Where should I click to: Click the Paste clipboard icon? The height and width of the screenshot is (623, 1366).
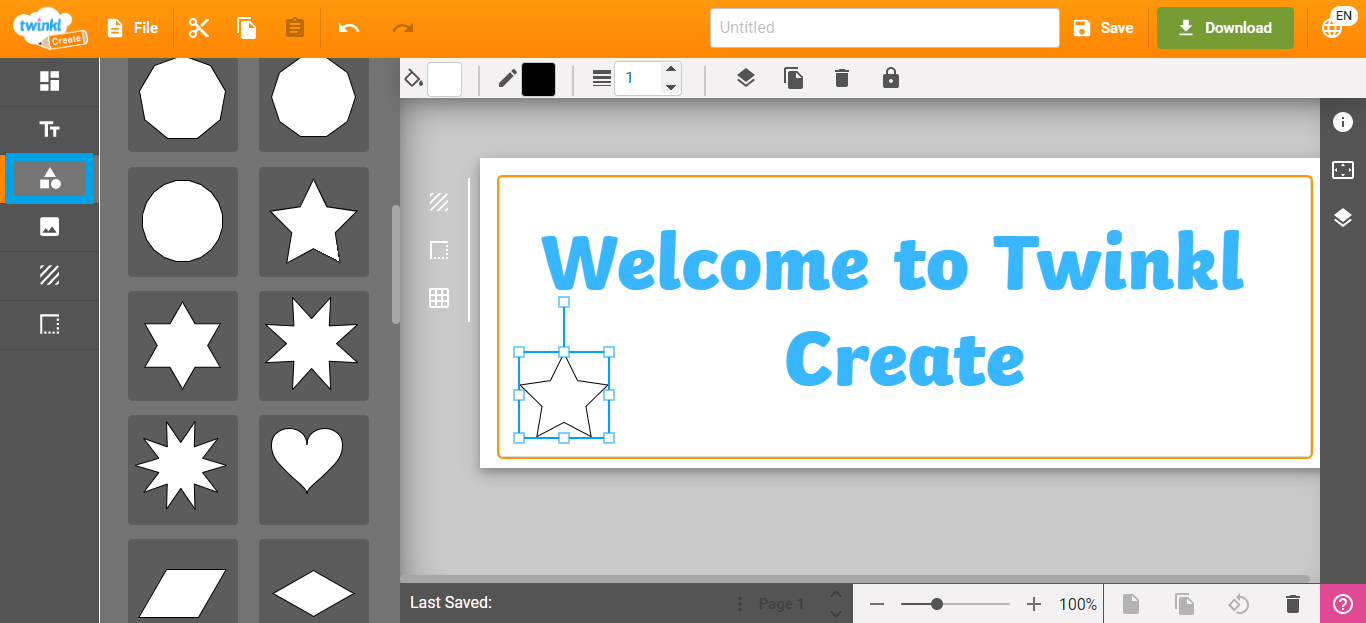294,28
